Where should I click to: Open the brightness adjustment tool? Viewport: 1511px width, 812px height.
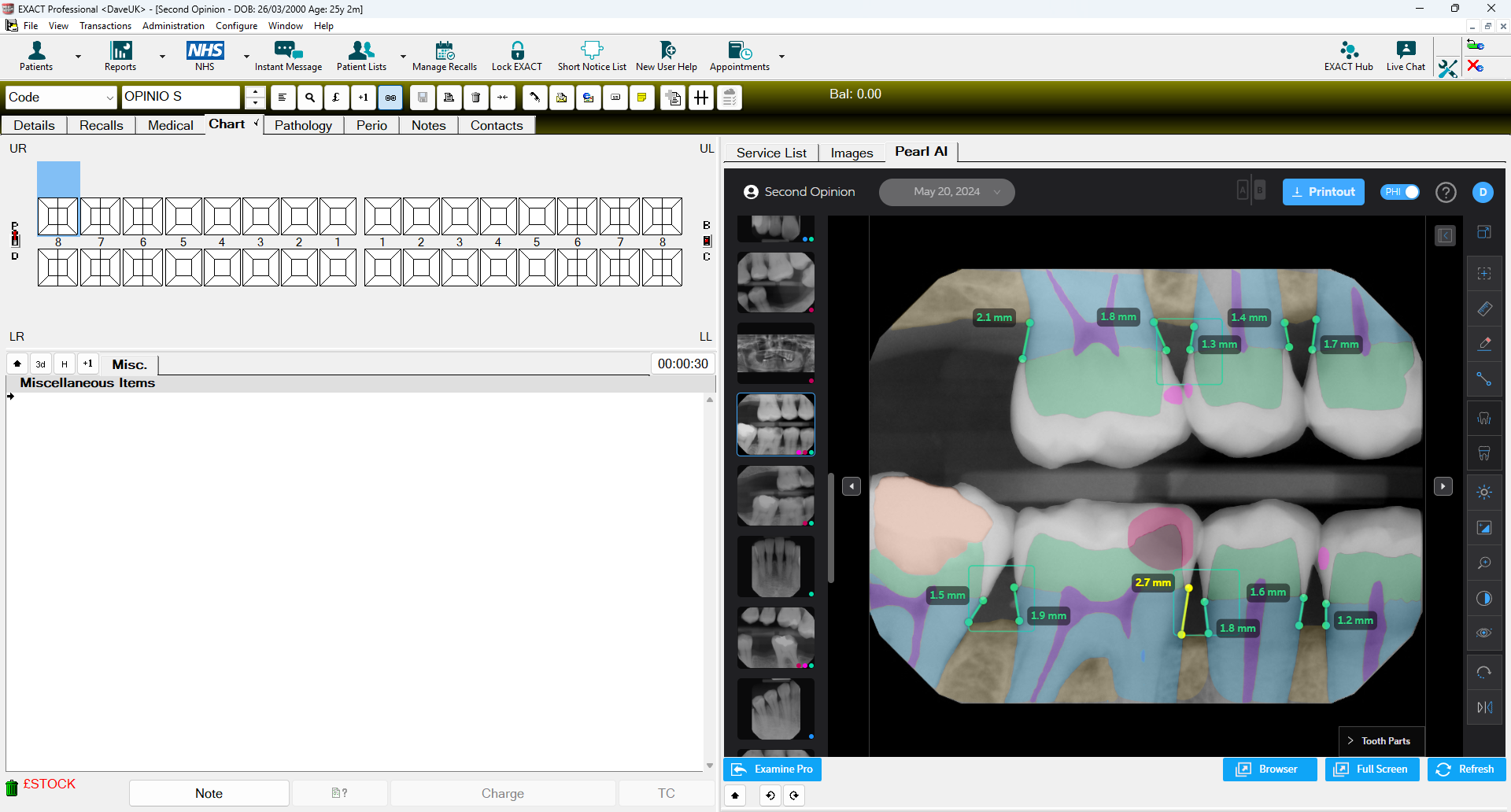1484,493
